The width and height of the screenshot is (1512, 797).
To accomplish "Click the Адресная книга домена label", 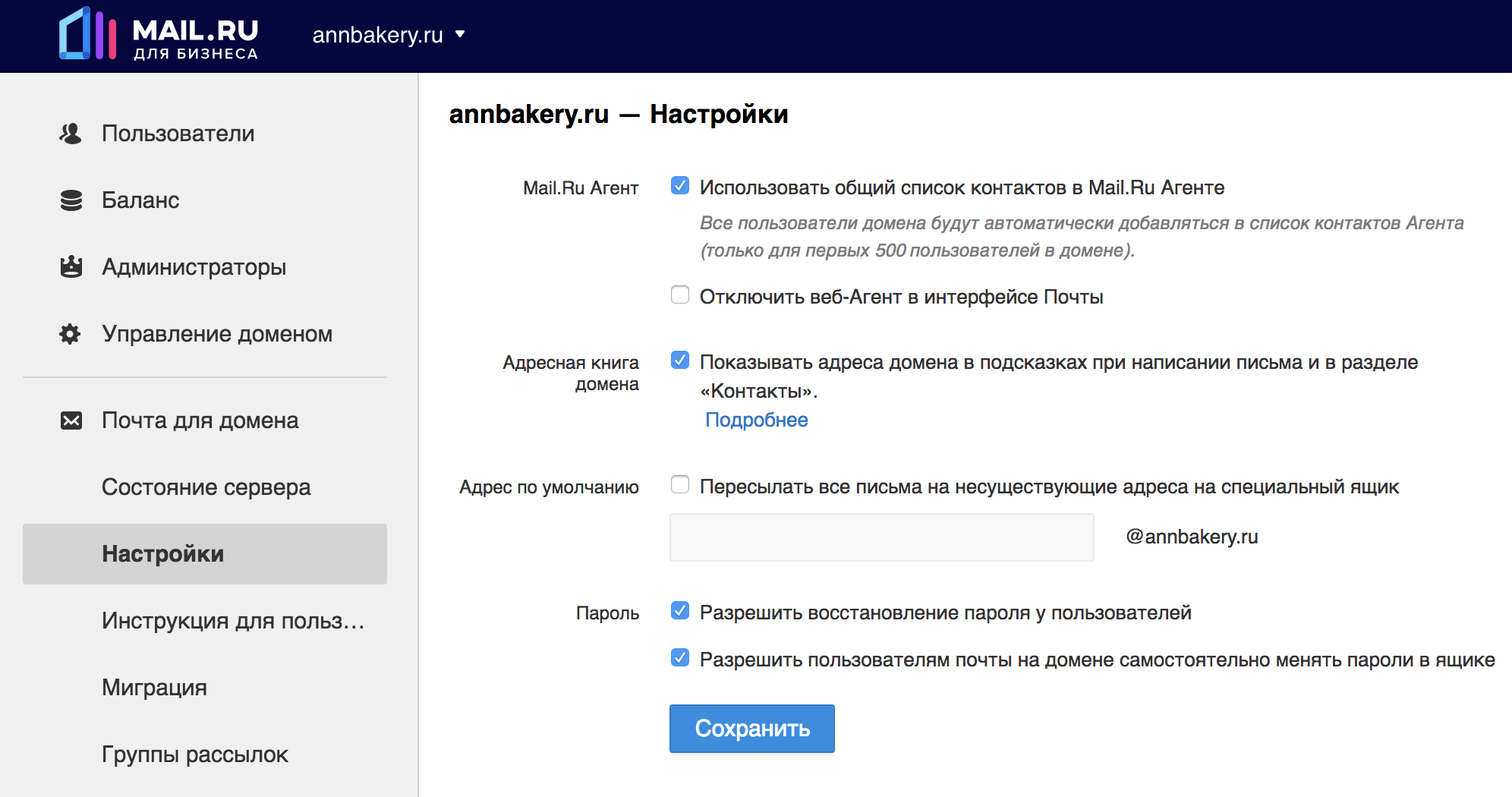I will tap(571, 373).
